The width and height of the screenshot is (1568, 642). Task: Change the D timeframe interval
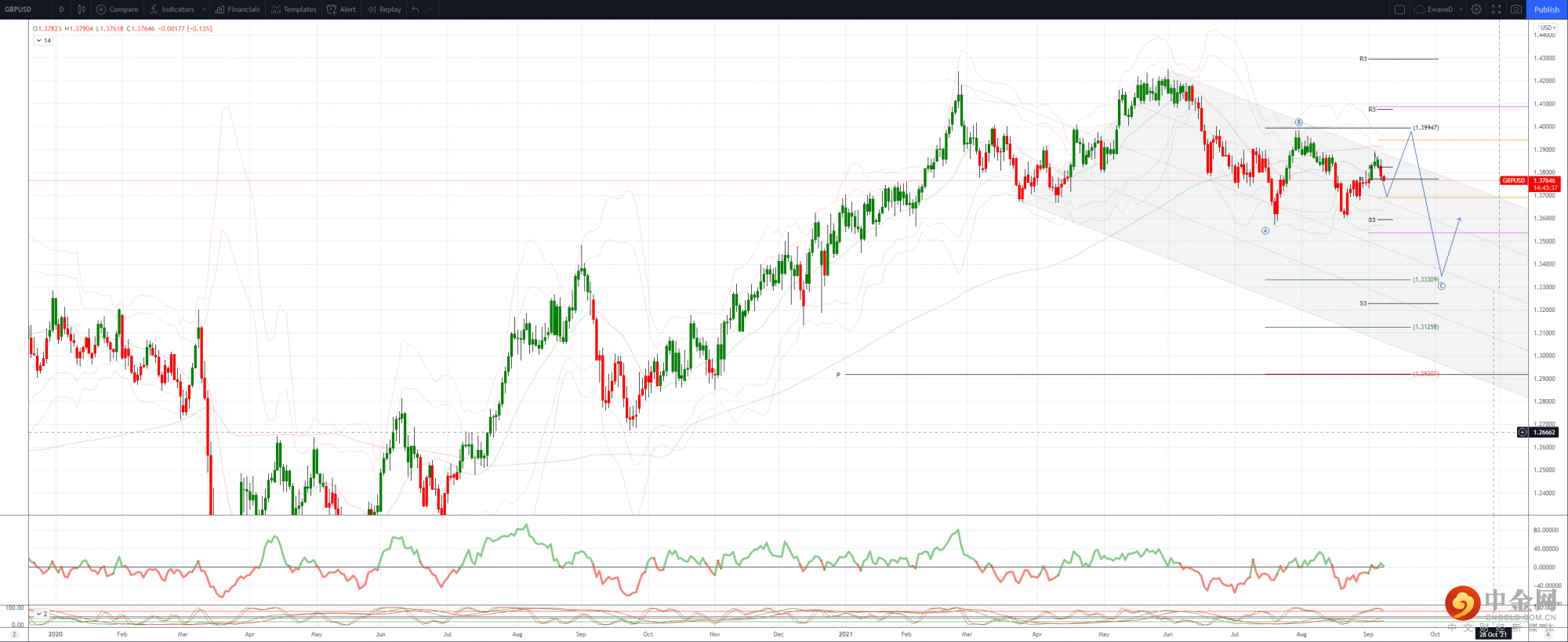(62, 9)
